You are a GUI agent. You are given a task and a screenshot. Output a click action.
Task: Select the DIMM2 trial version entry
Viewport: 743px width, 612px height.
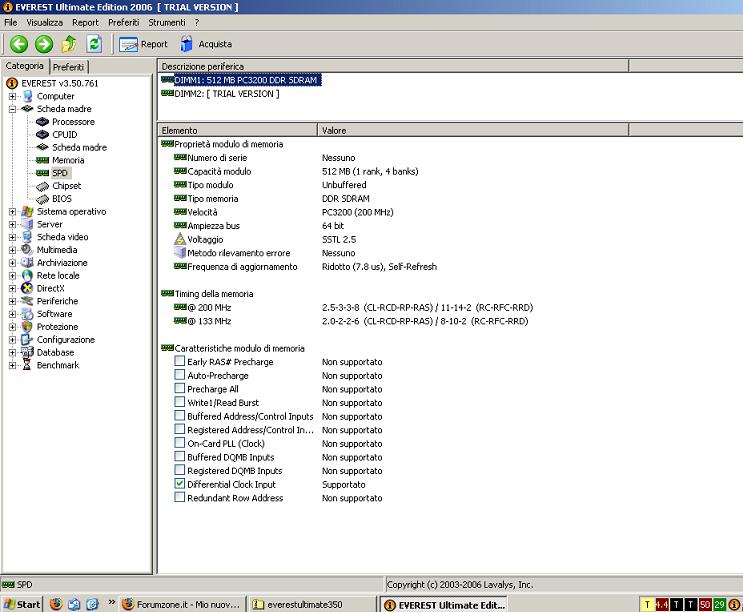pos(226,94)
